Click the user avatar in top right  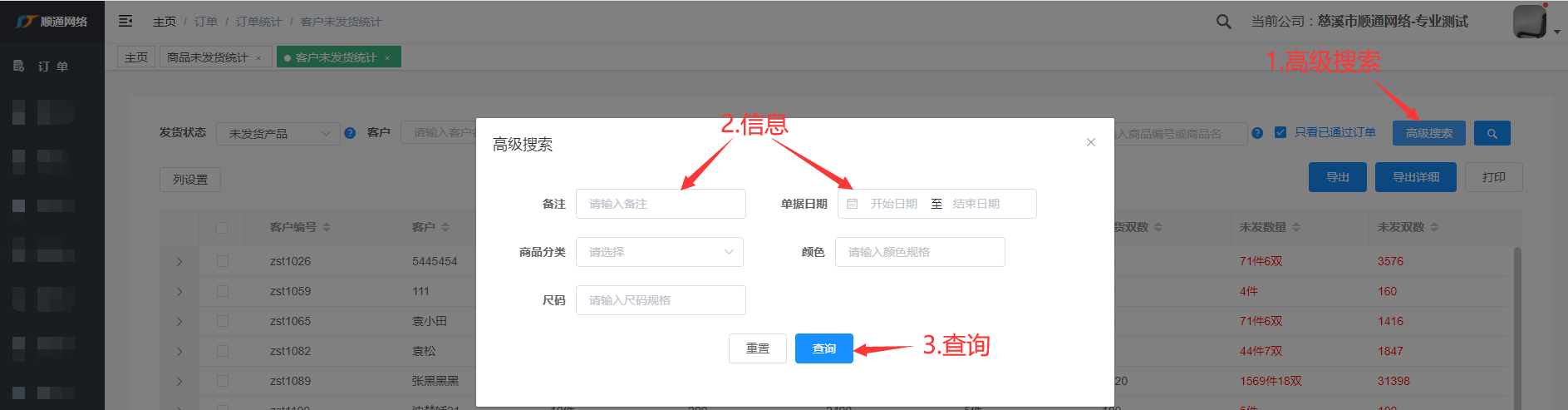coord(1529,22)
